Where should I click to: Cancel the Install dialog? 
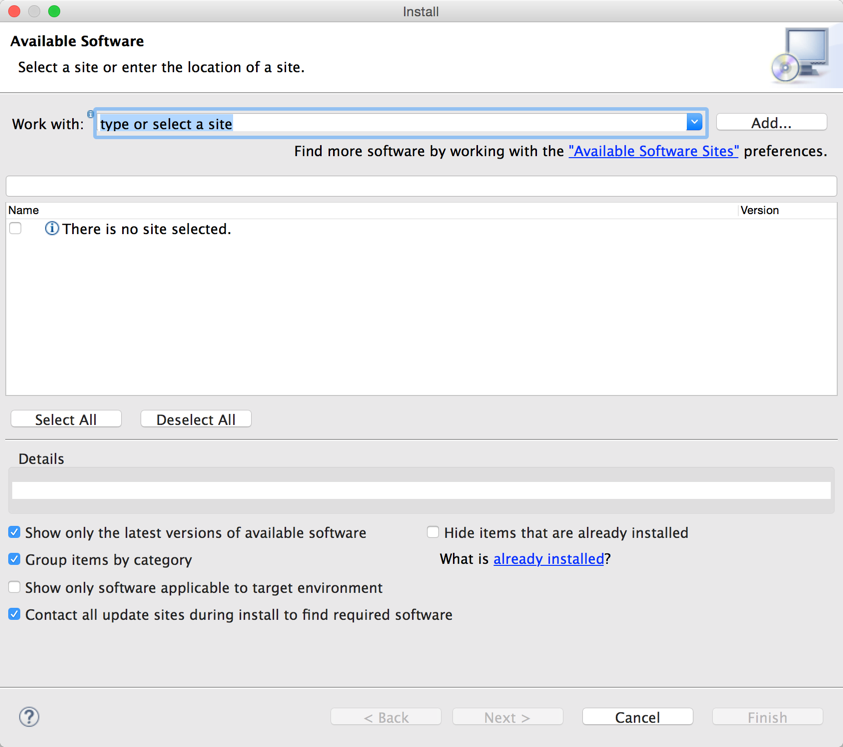pos(637,717)
